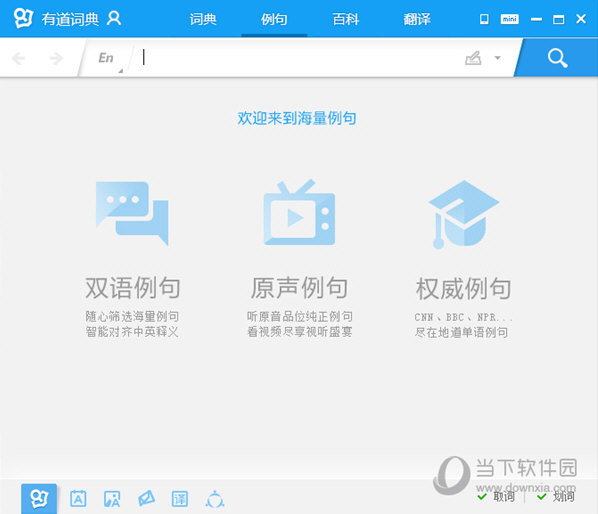Open the 译 translation tool icon
The image size is (598, 514).
180,499
